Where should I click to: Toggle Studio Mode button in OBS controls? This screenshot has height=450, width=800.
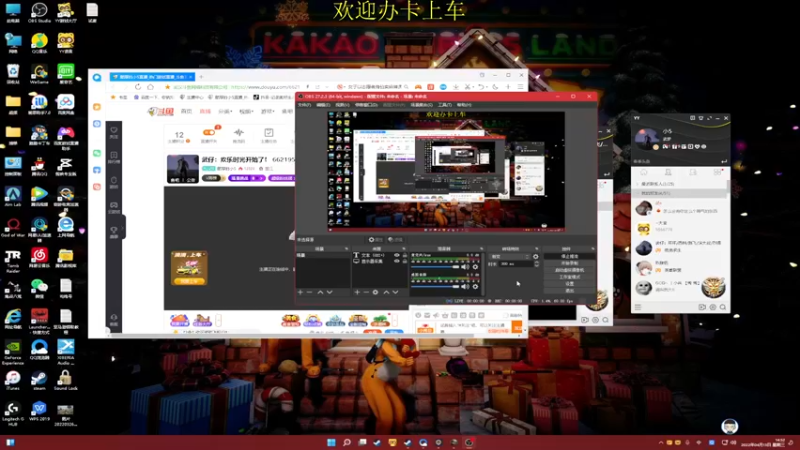coord(569,277)
